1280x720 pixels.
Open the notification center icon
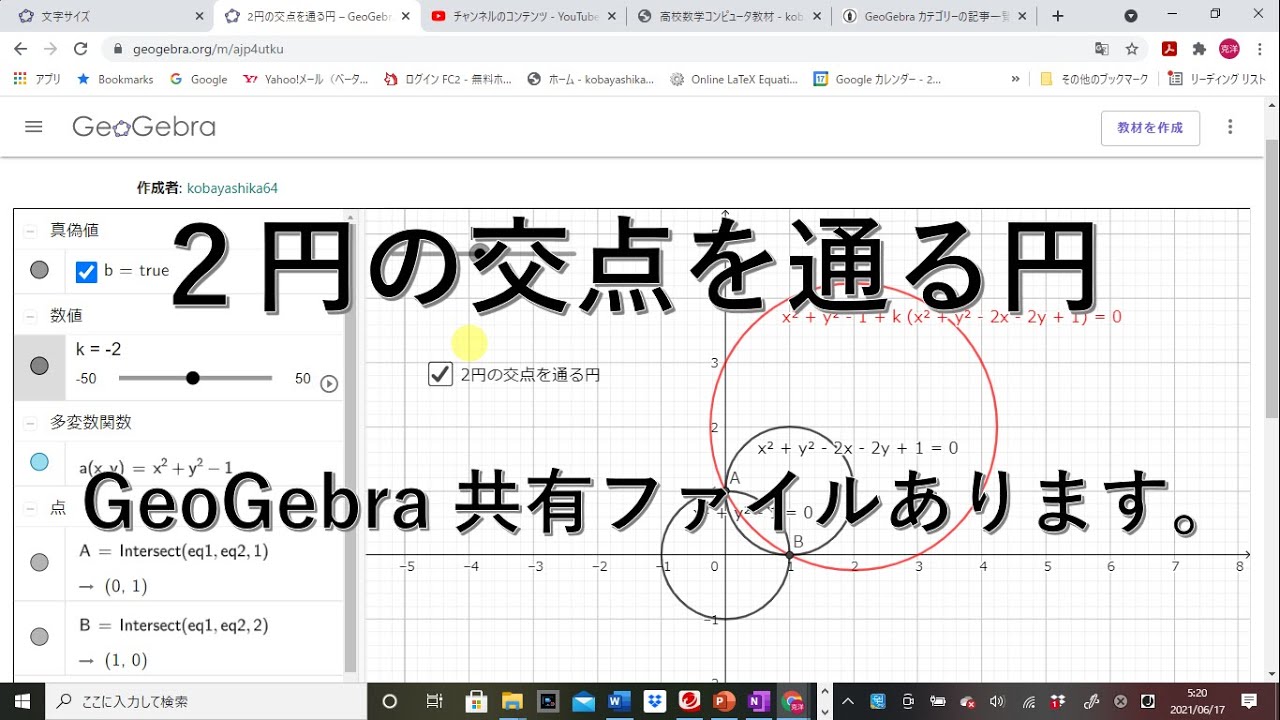pos(1249,701)
